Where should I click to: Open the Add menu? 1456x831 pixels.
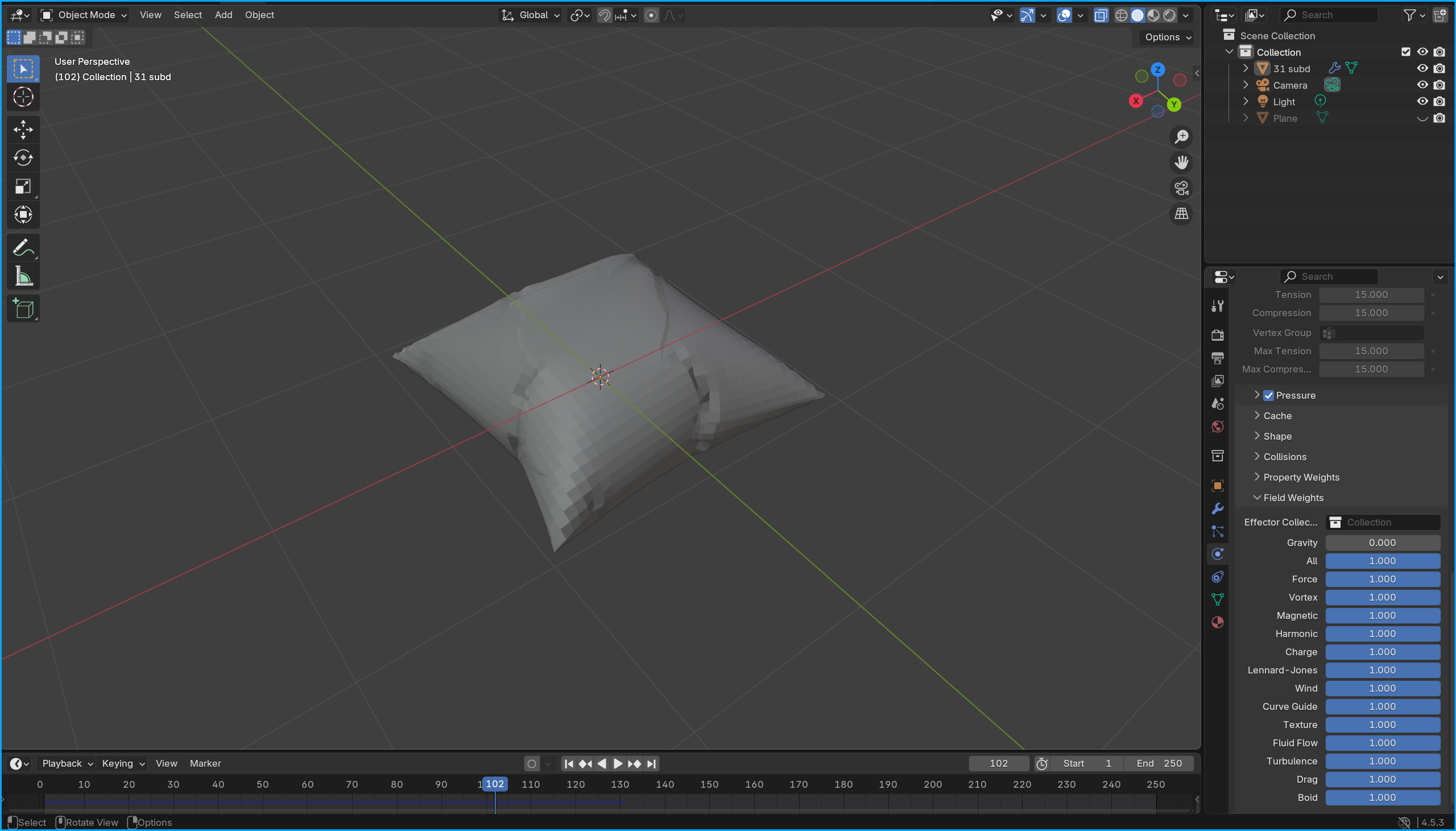pos(223,15)
